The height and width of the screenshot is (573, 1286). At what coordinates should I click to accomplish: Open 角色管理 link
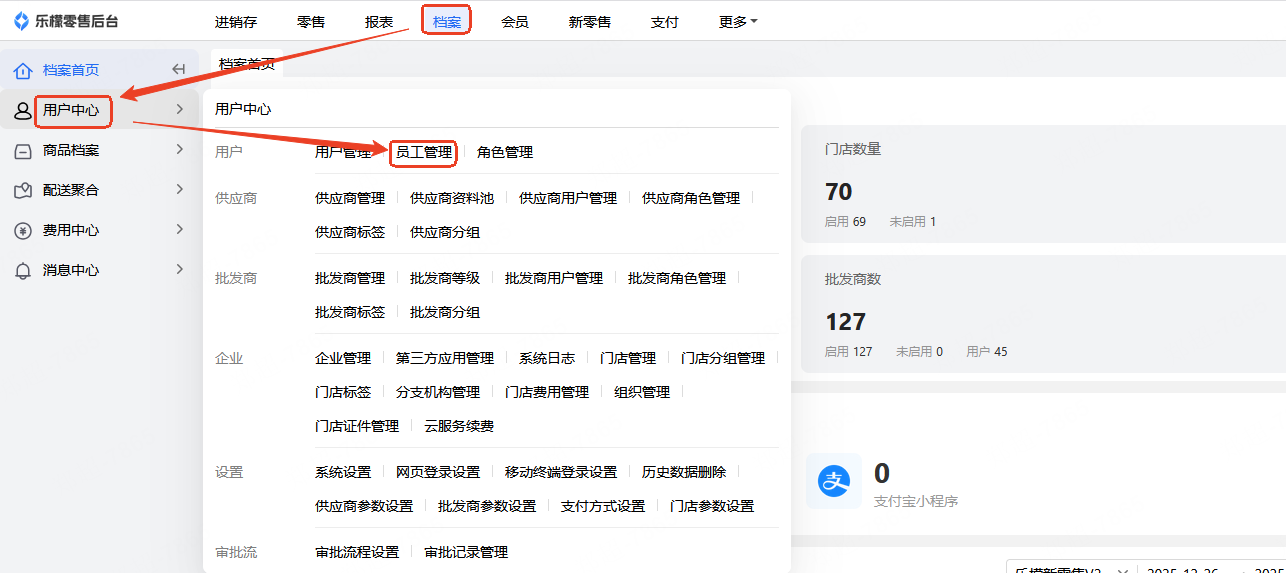505,152
